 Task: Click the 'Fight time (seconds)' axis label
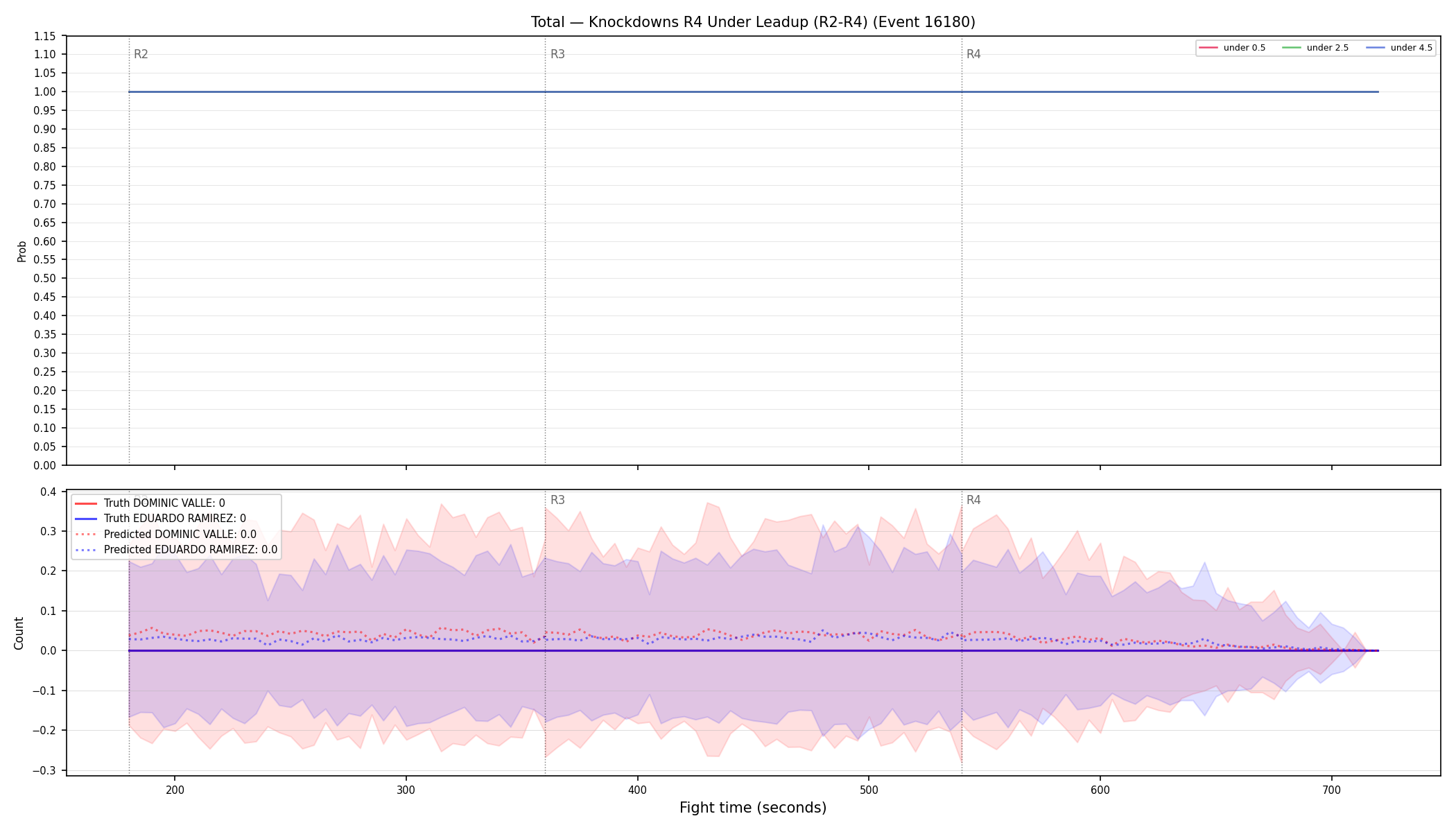point(753,808)
